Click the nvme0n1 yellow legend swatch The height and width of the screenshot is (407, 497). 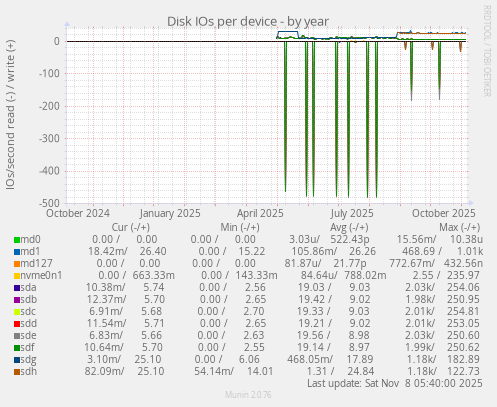tap(17, 276)
